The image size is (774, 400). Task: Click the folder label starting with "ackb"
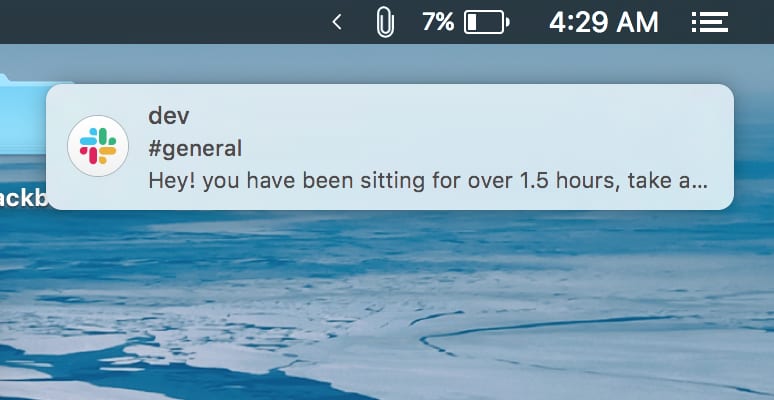(x=23, y=199)
